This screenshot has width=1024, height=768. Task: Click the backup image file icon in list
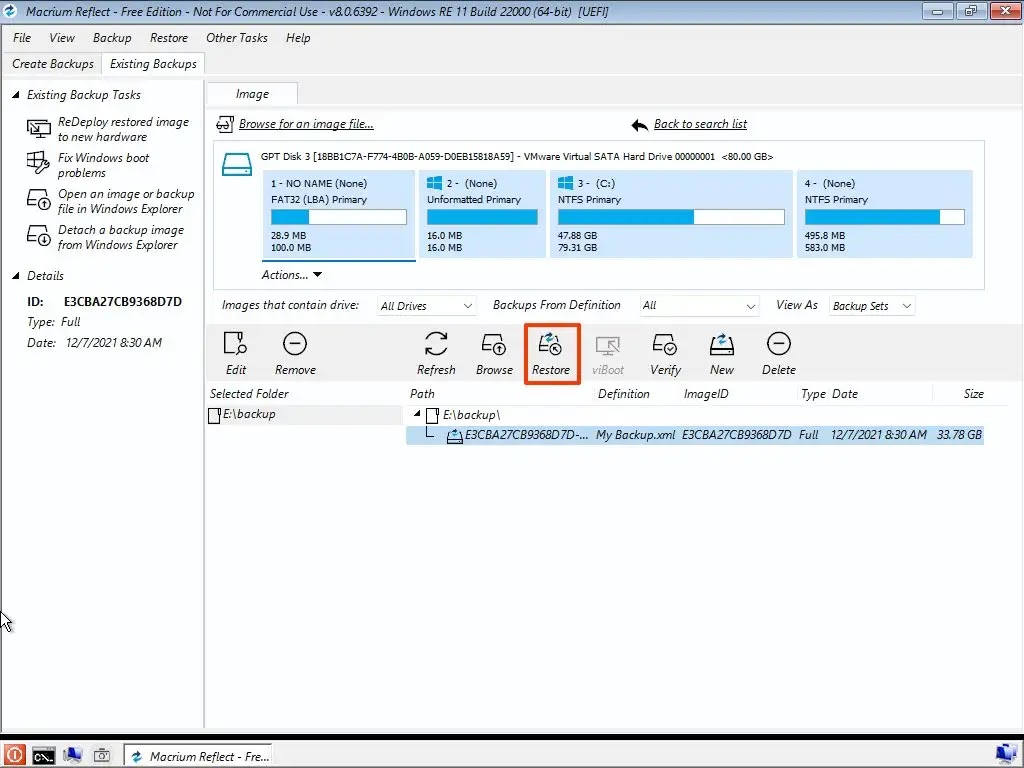[455, 436]
